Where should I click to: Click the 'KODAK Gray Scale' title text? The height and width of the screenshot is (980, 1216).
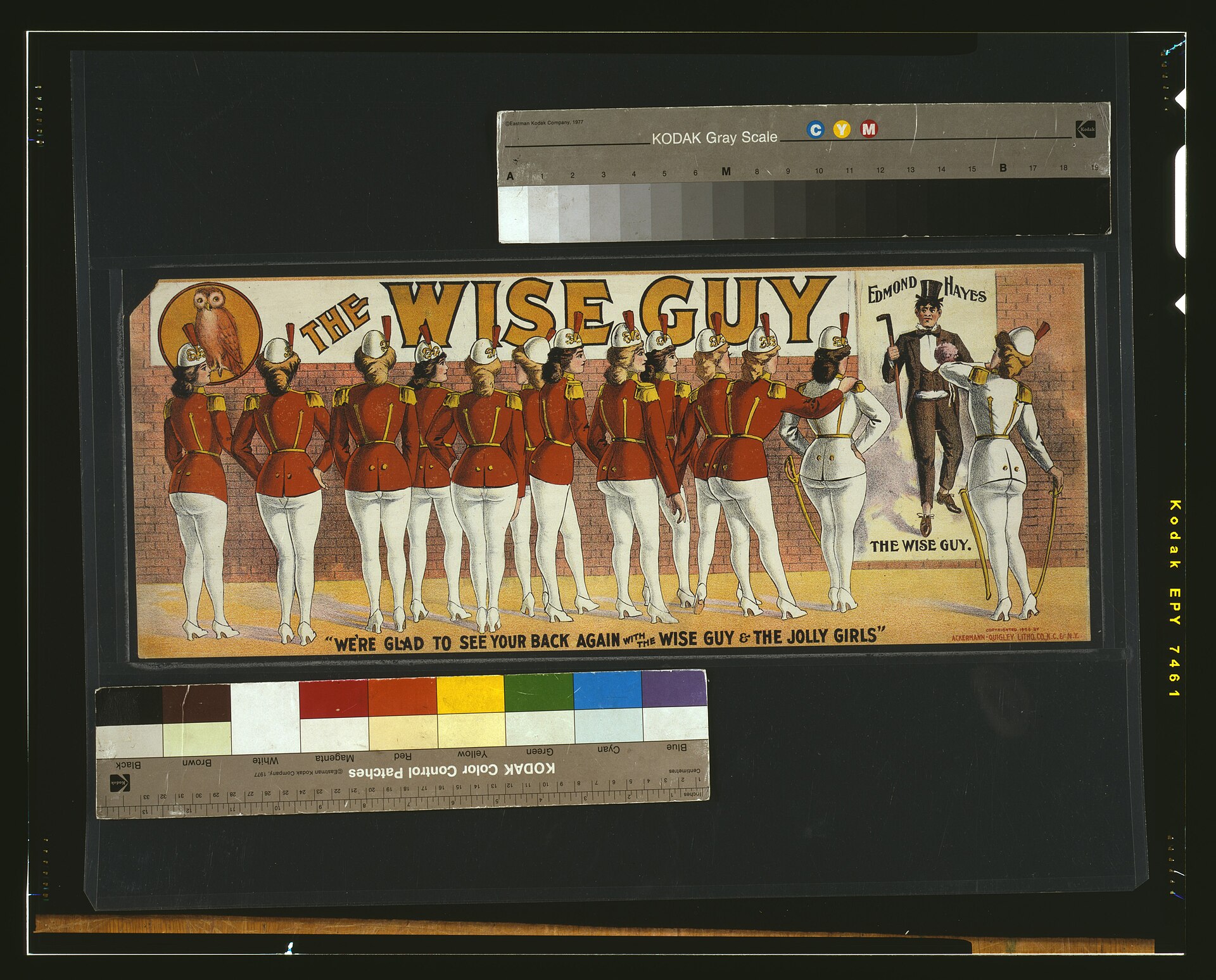(x=714, y=137)
